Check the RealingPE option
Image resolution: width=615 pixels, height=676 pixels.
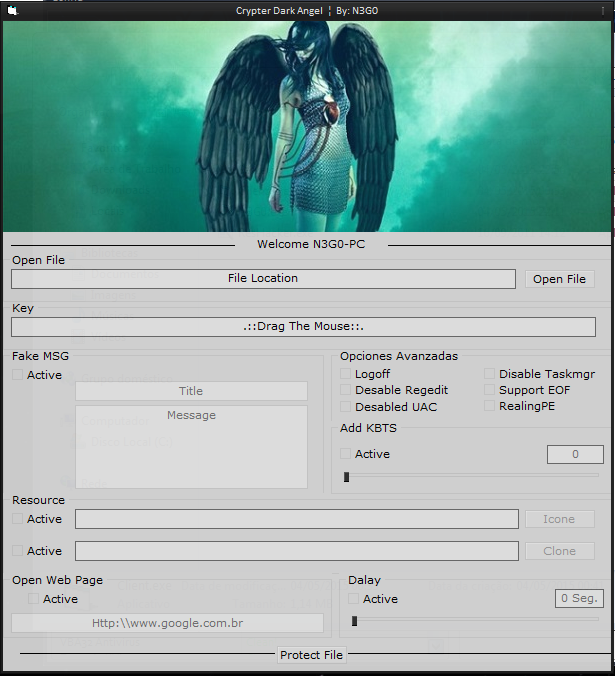click(489, 406)
